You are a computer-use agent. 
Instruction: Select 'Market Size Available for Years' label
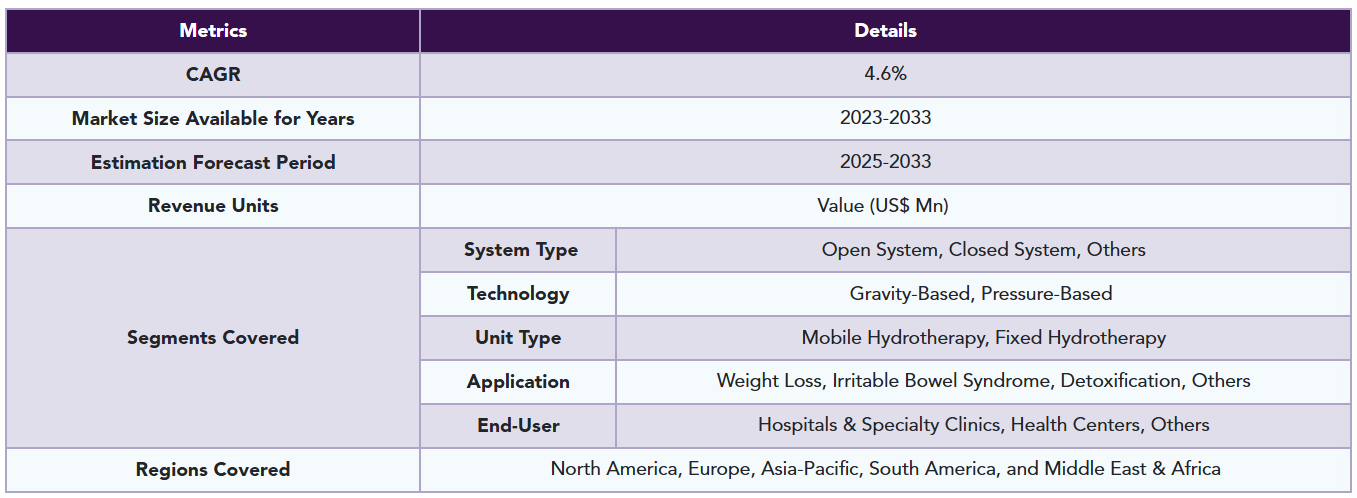[213, 118]
